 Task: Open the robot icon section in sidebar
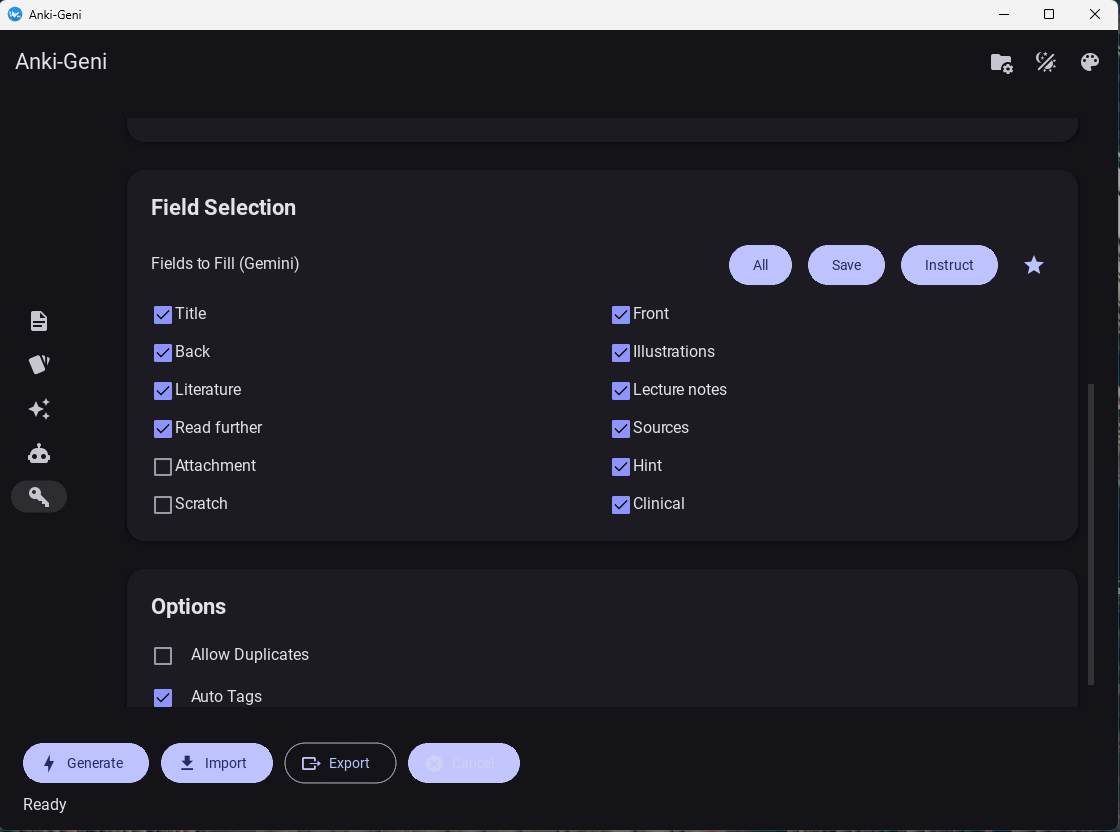click(x=39, y=454)
